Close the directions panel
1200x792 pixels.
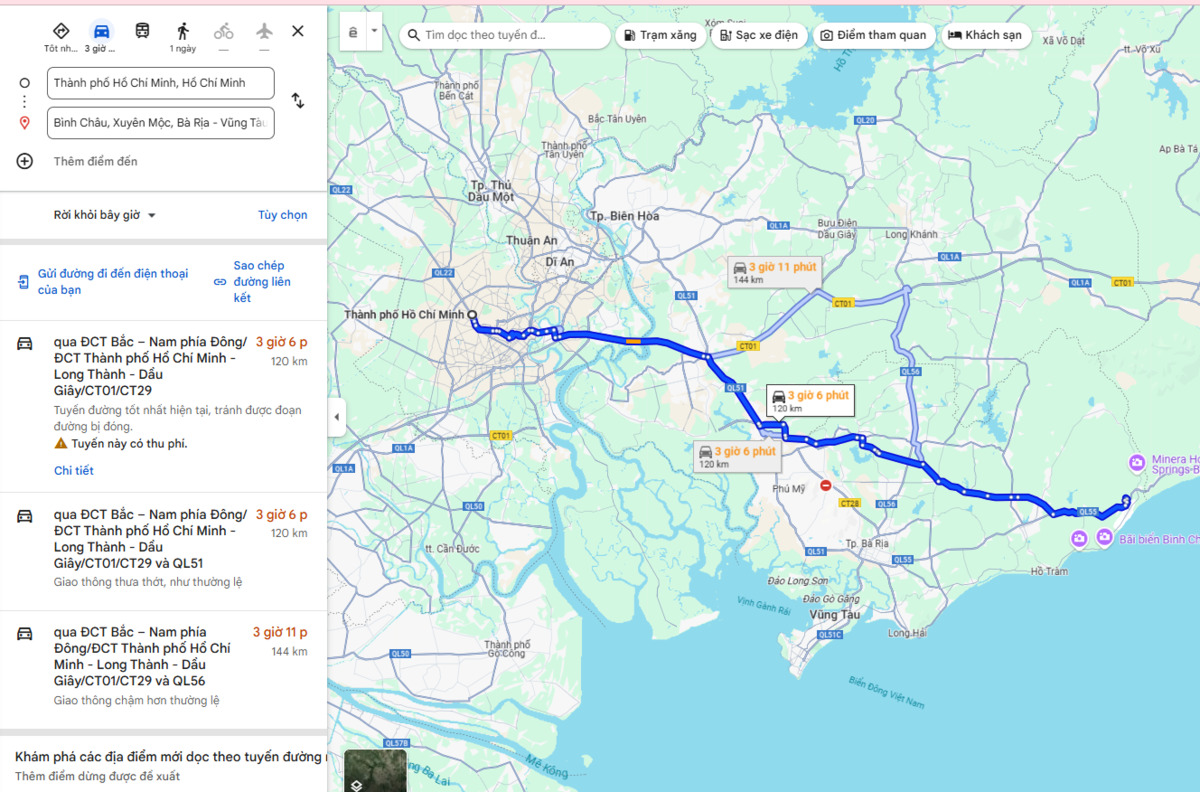point(298,31)
